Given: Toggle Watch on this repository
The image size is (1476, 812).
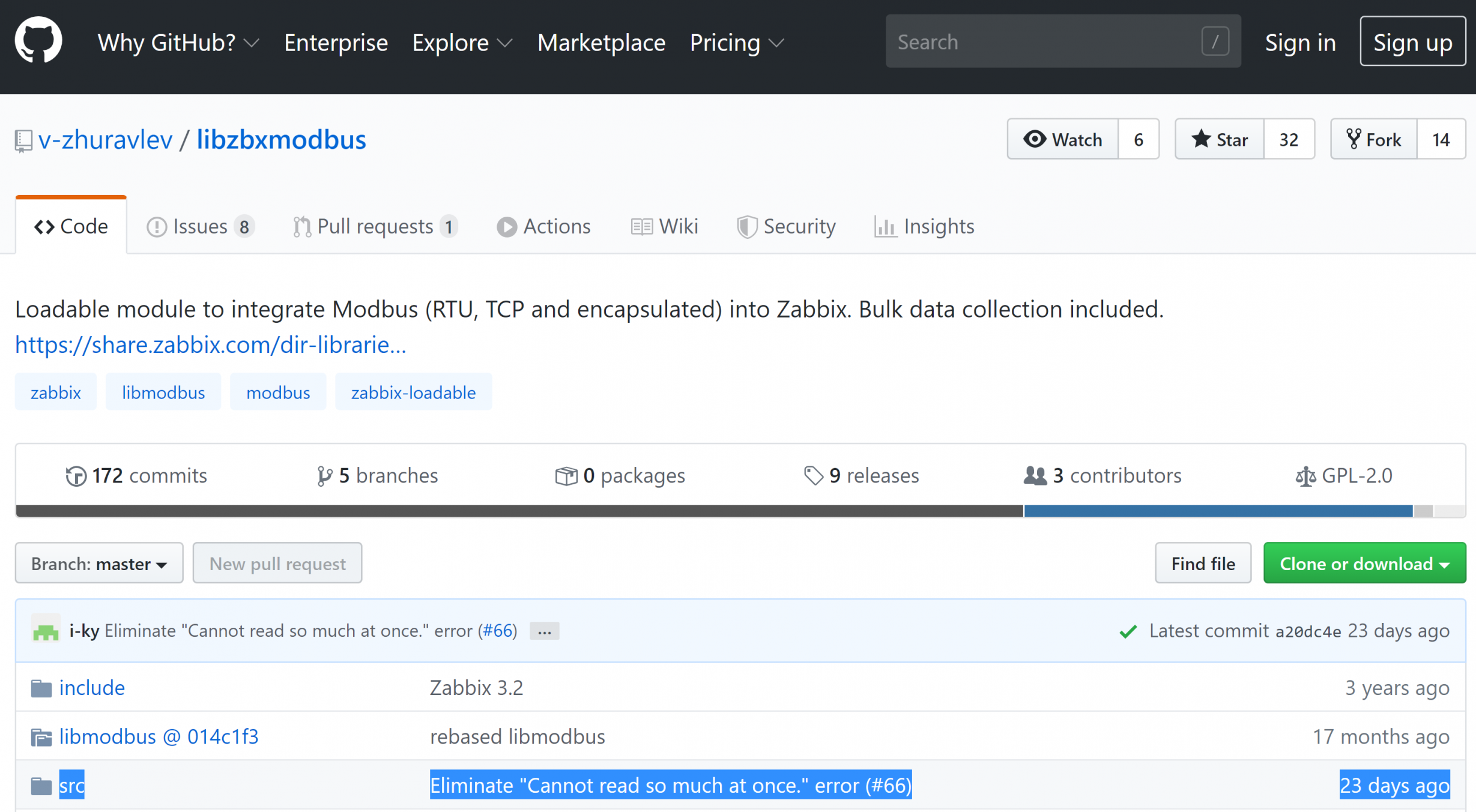Looking at the screenshot, I should pos(1063,139).
